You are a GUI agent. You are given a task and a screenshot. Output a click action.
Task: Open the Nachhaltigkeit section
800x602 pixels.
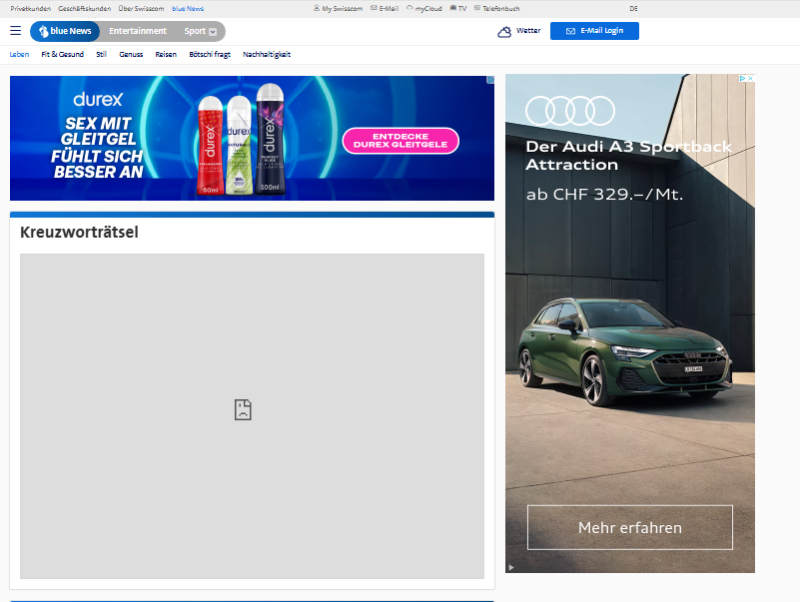coord(266,54)
